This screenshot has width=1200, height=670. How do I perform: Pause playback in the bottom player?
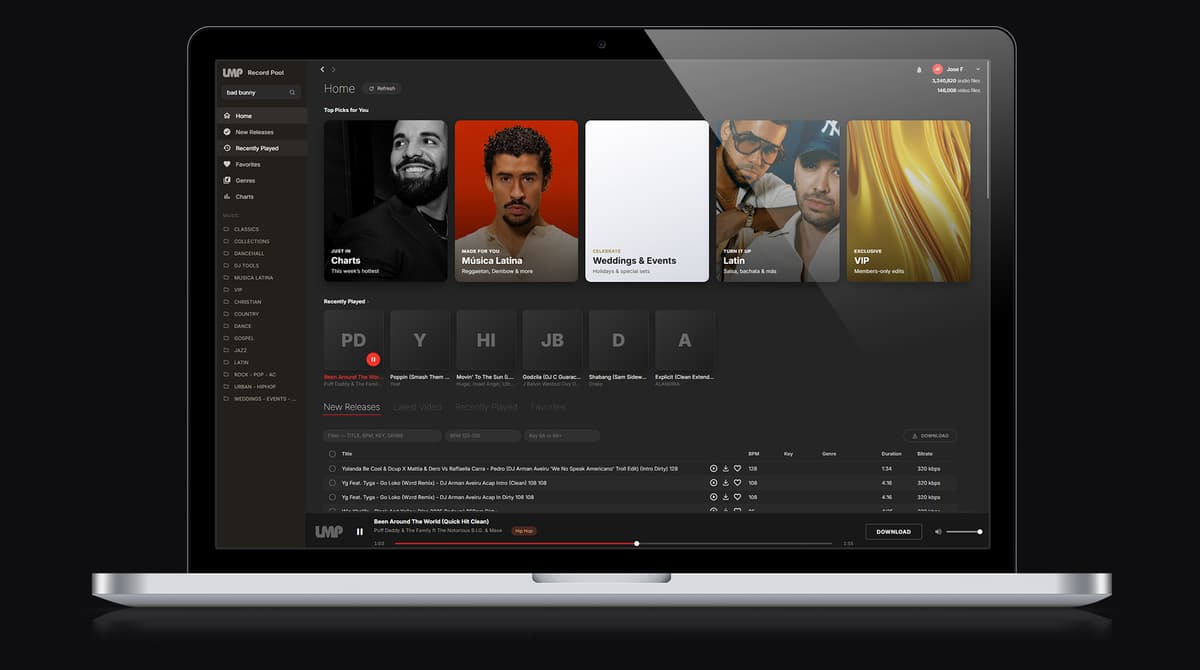point(360,532)
